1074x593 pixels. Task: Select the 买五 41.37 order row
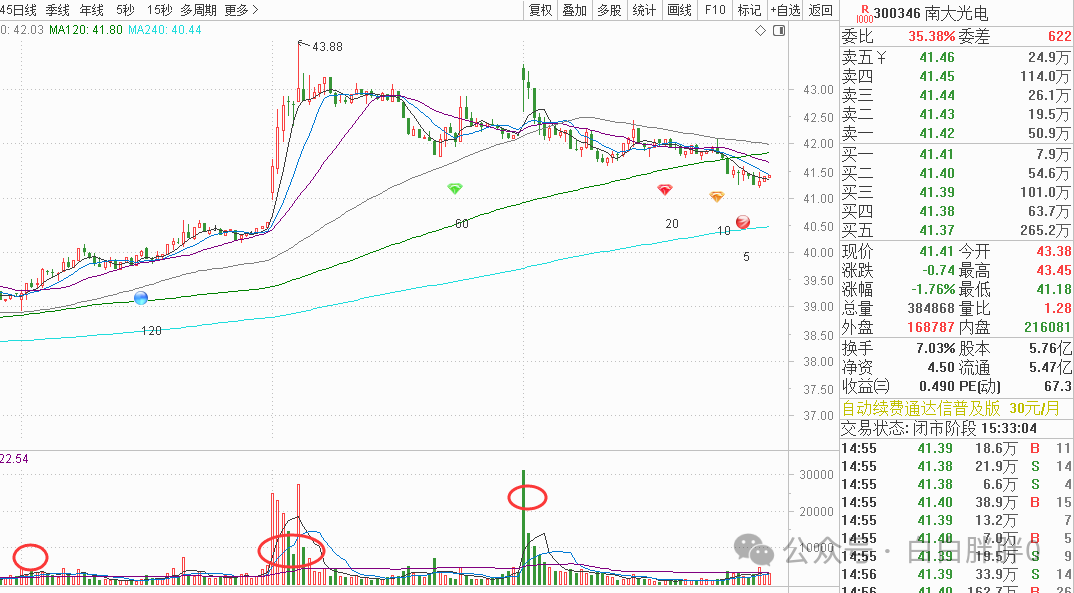pos(956,231)
